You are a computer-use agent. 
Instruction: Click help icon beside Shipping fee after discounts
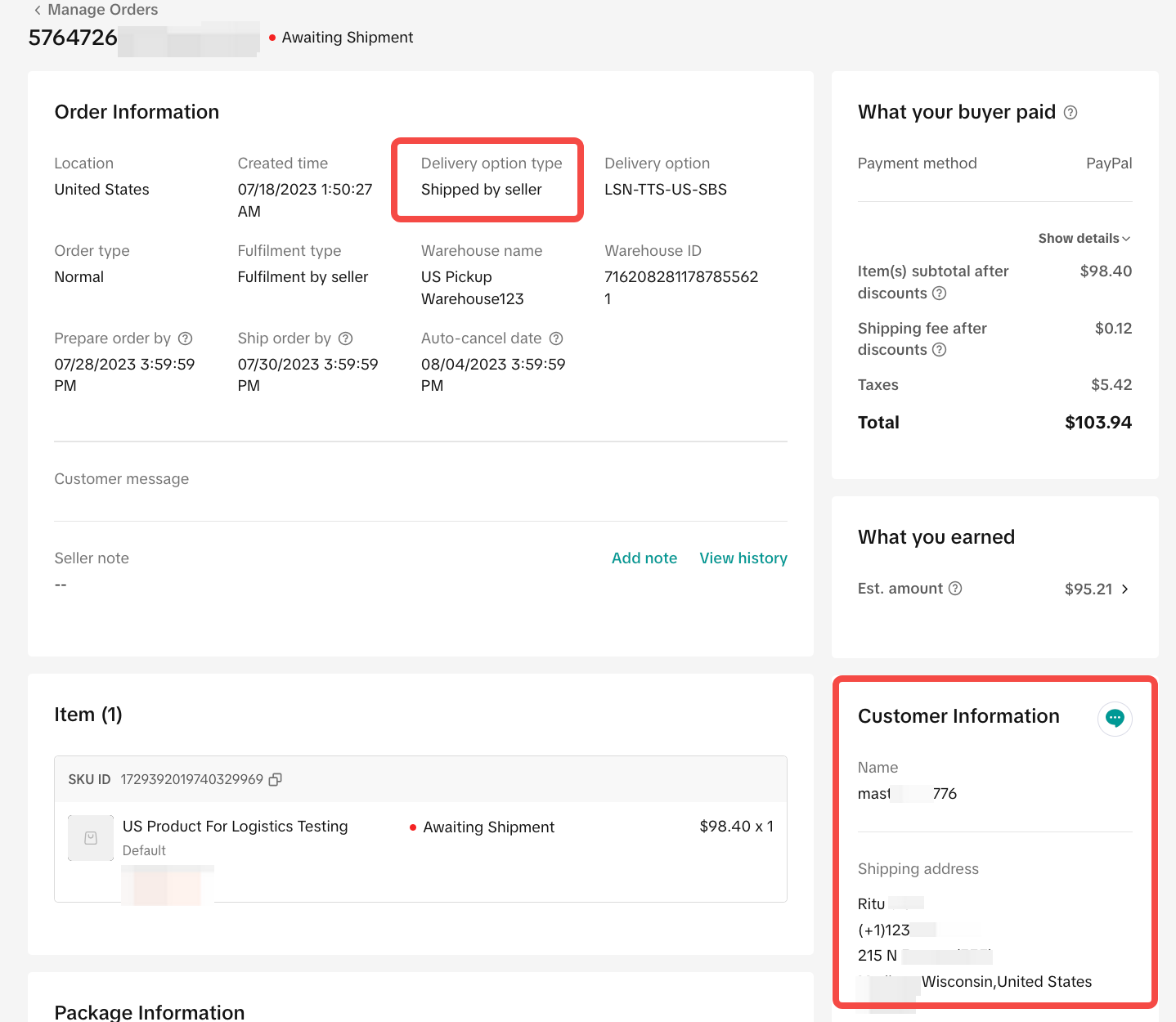coord(939,350)
